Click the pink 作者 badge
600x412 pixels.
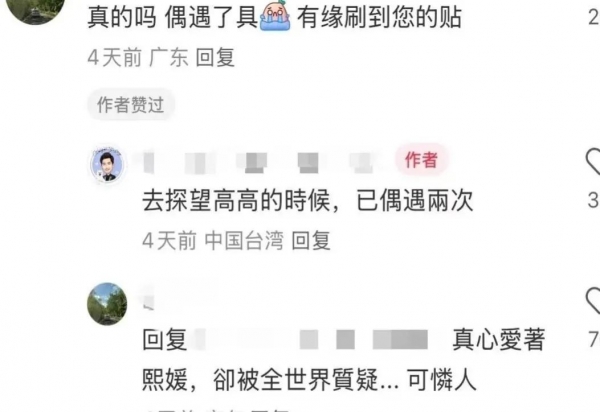pyautogui.click(x=421, y=160)
